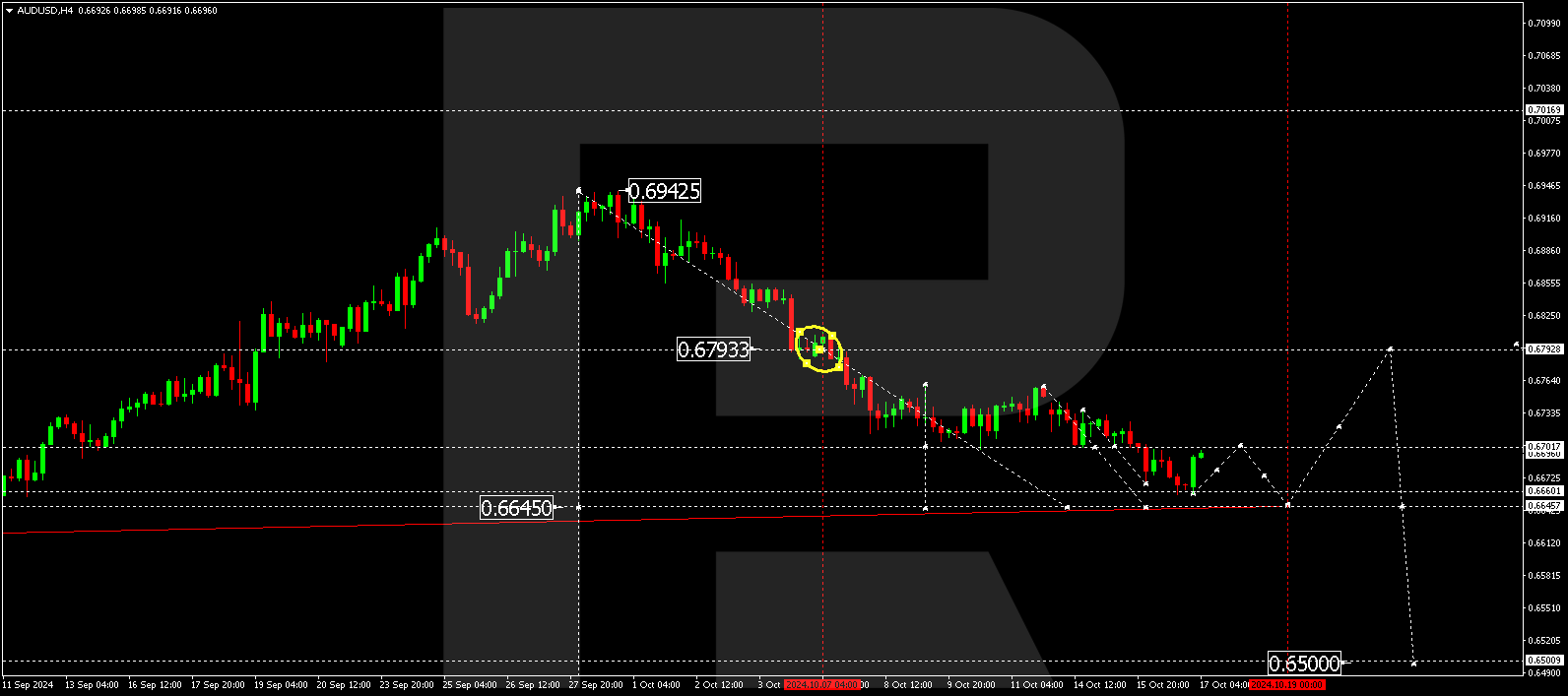Click the 0.70169 price tag on axis
The width and height of the screenshot is (1568, 696).
click(1544, 110)
